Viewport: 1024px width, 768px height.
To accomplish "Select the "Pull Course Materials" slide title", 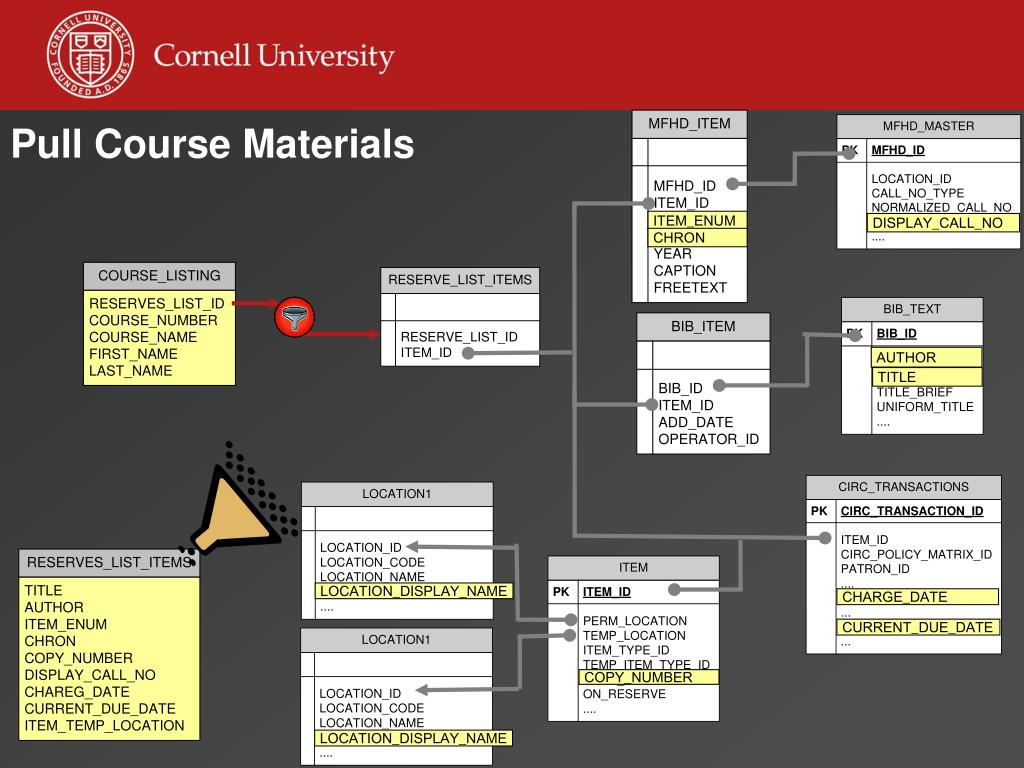I will pyautogui.click(x=213, y=144).
